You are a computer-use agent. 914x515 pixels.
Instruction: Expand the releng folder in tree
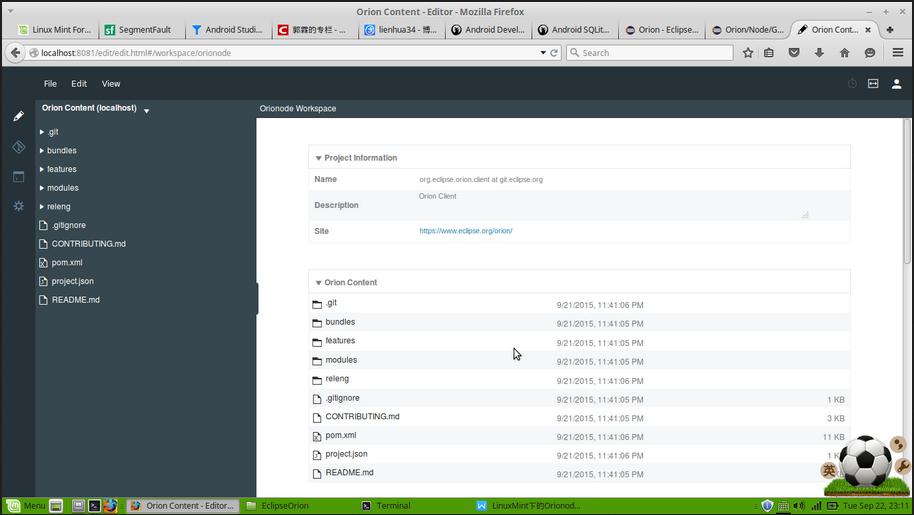pos(42,207)
